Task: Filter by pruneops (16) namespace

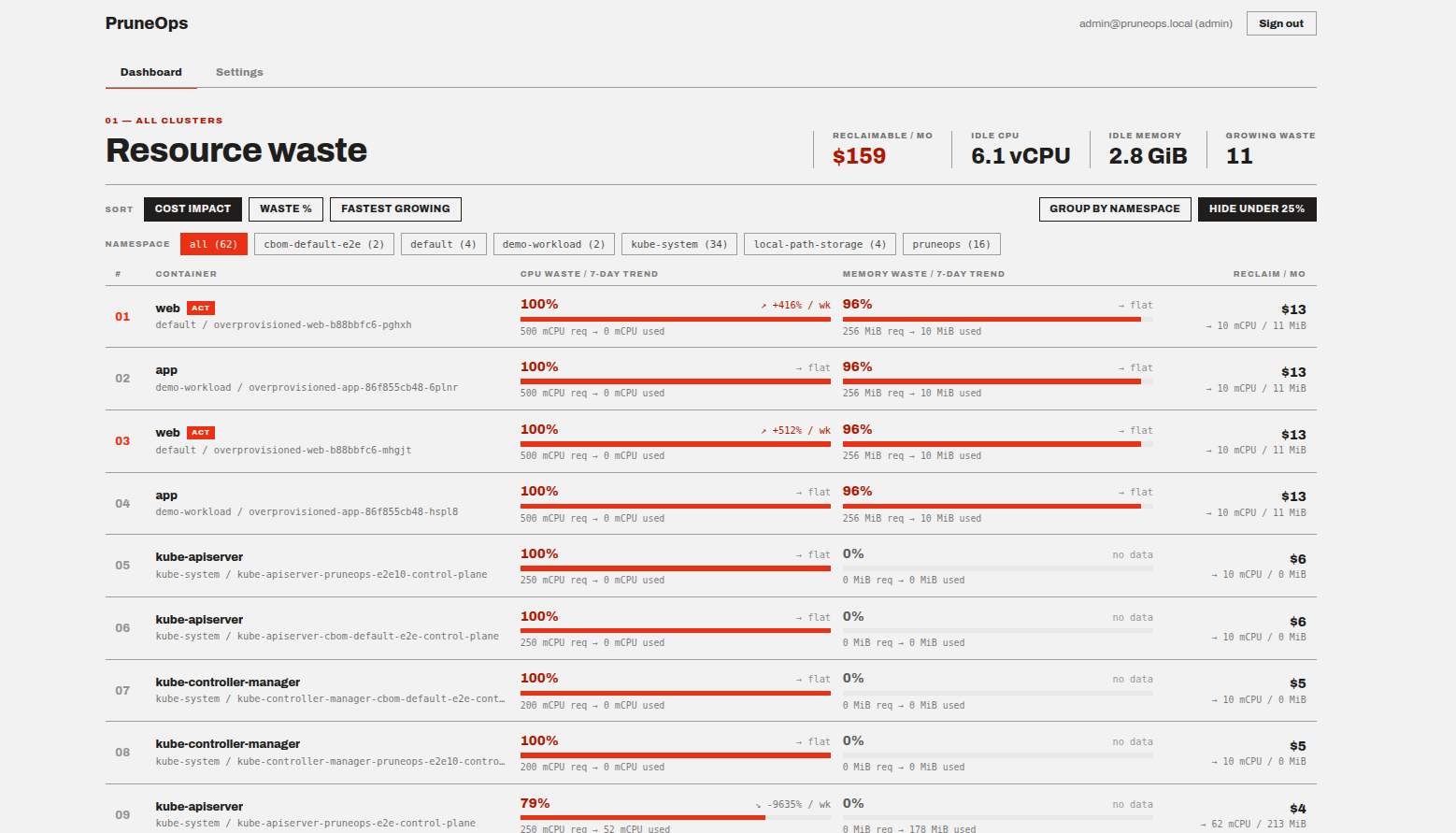Action: click(951, 244)
